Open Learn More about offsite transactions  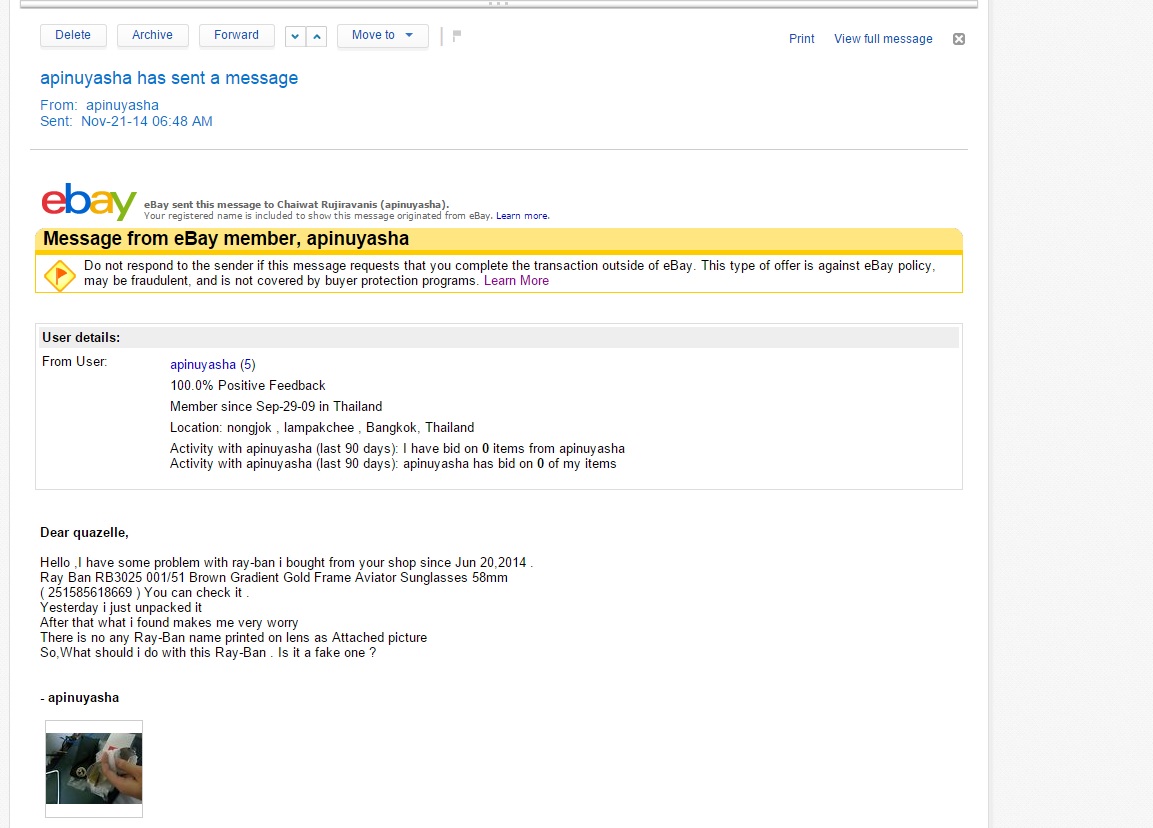pyautogui.click(x=516, y=281)
